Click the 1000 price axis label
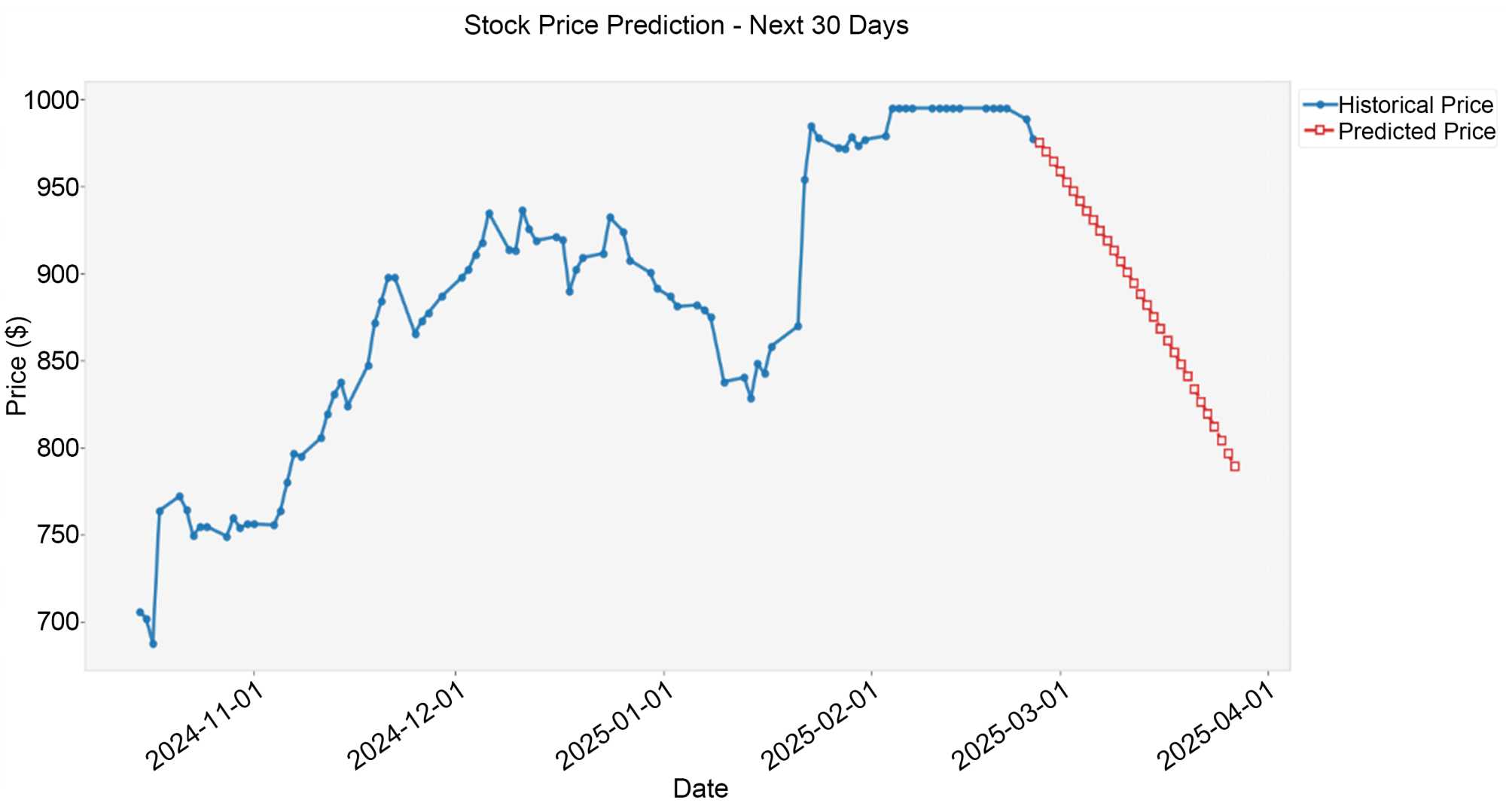1506x812 pixels. (x=51, y=100)
